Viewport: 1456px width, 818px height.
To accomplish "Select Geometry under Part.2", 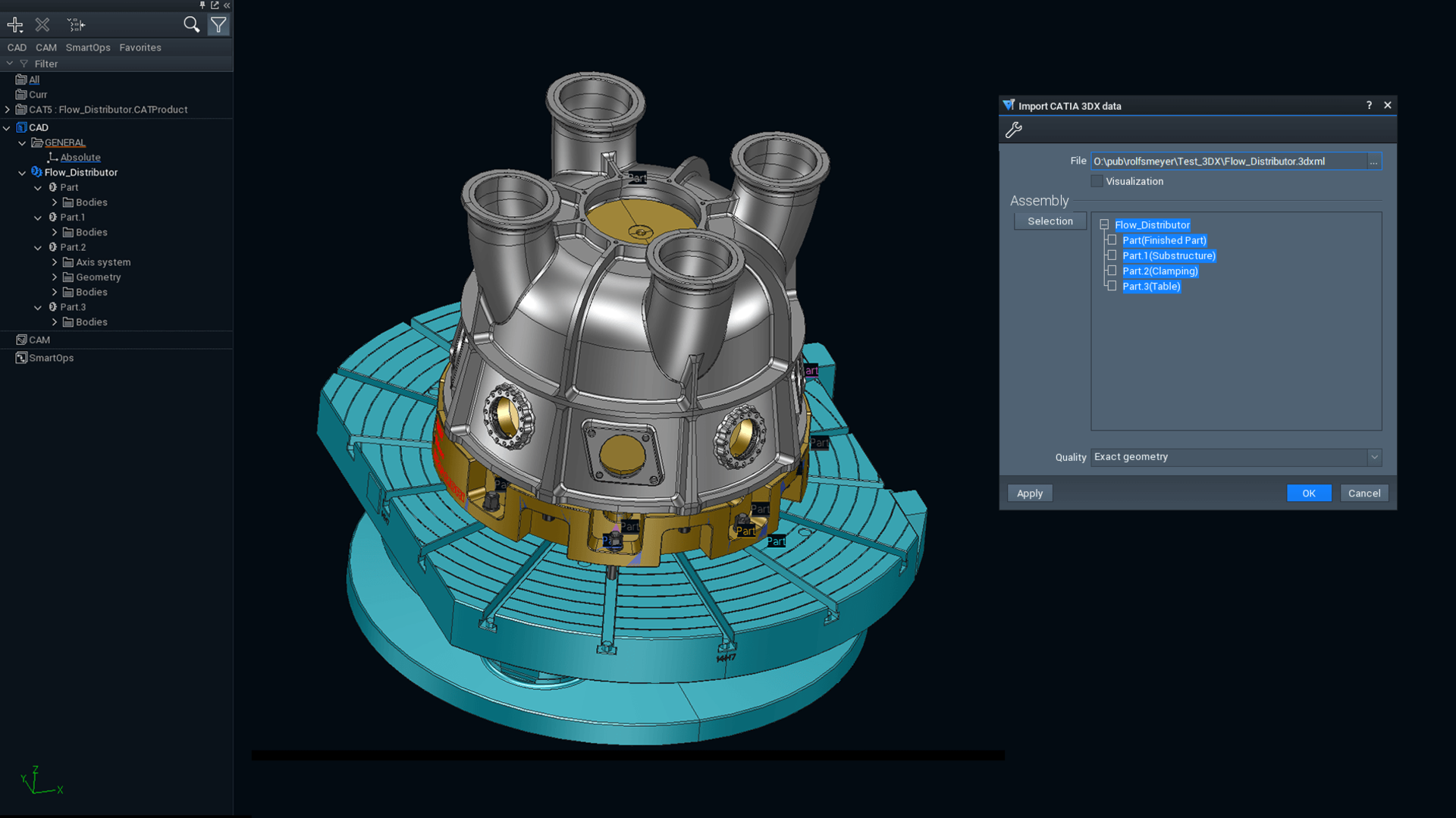I will [99, 277].
